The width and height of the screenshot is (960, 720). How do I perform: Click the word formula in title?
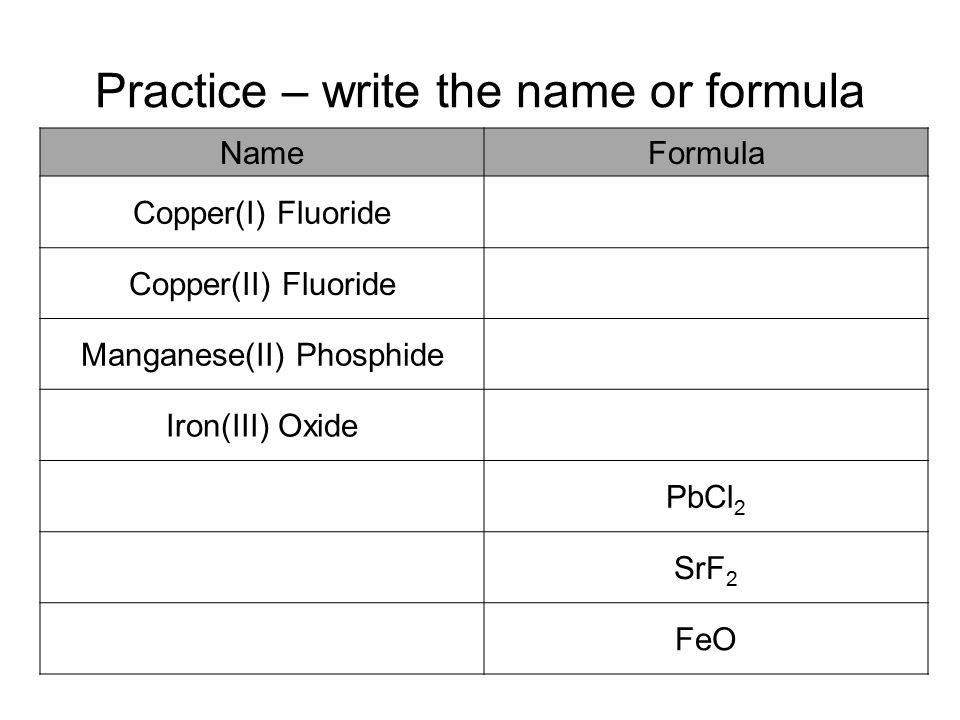coord(785,90)
